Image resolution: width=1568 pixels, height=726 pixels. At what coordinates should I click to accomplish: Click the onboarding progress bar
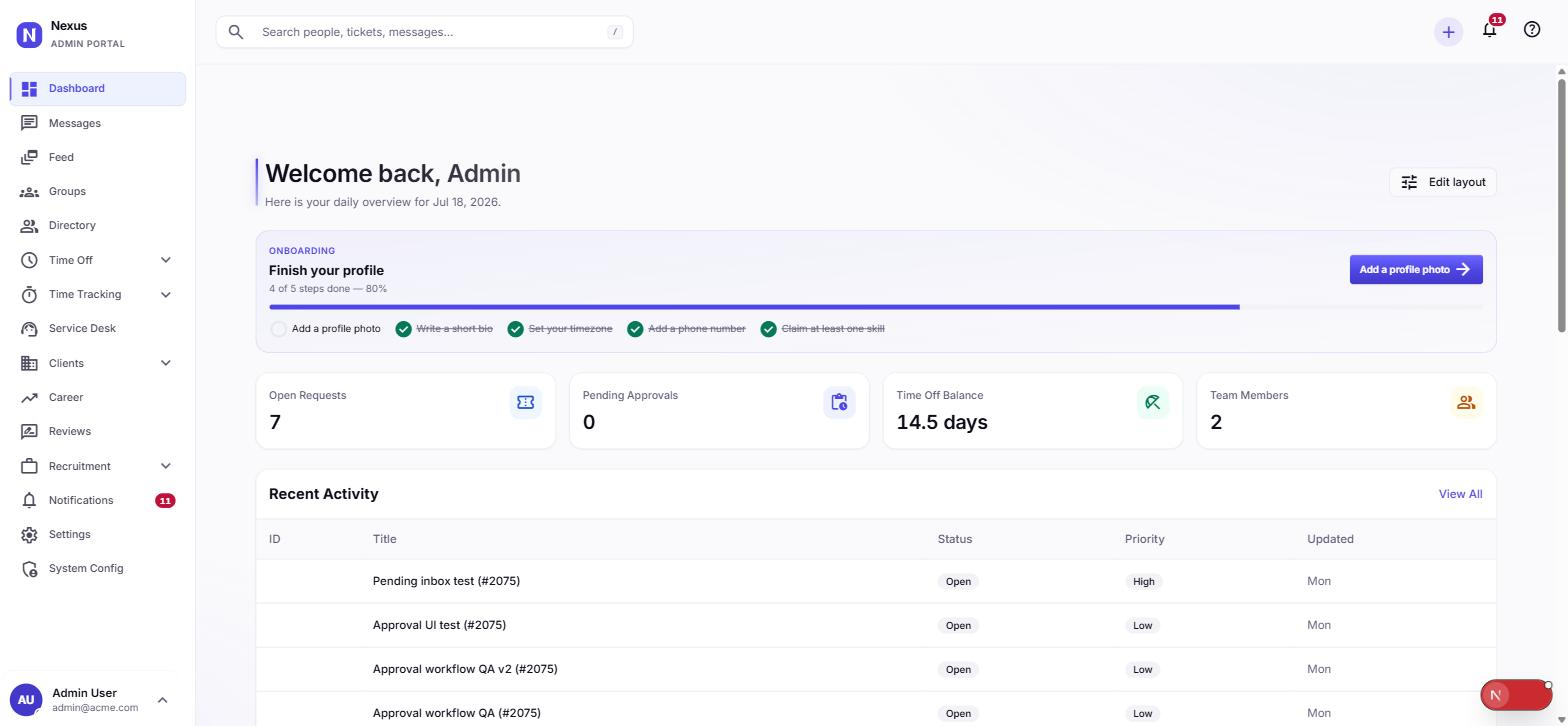(x=876, y=307)
